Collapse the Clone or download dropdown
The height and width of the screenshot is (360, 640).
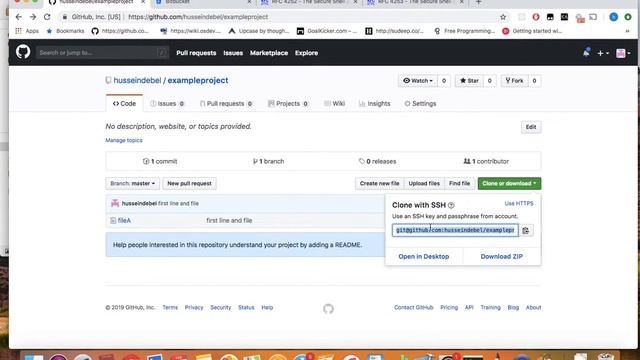(x=509, y=184)
